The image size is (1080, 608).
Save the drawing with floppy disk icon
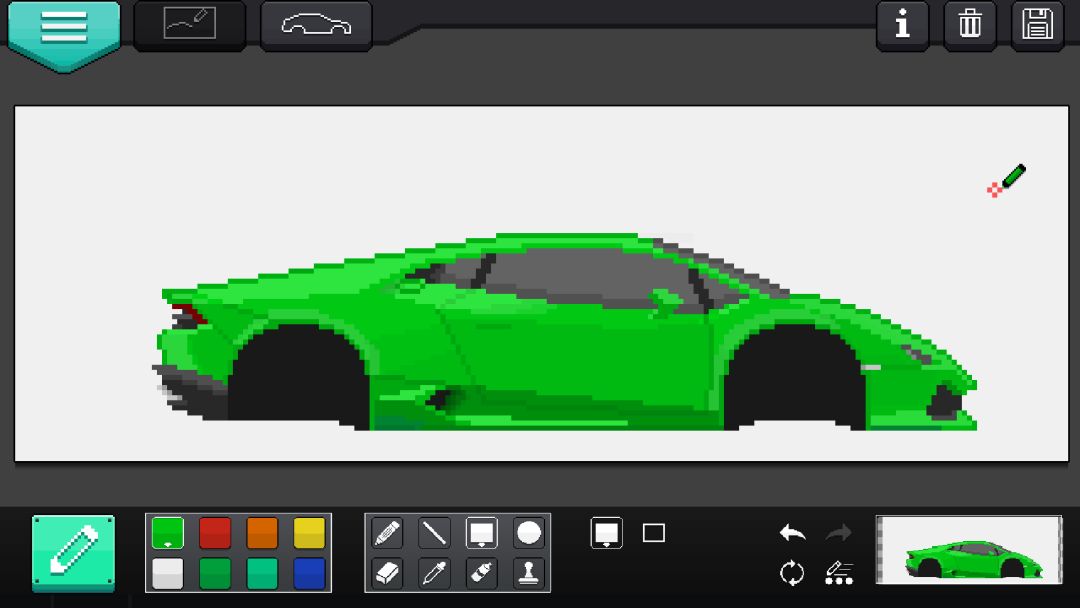click(1037, 25)
